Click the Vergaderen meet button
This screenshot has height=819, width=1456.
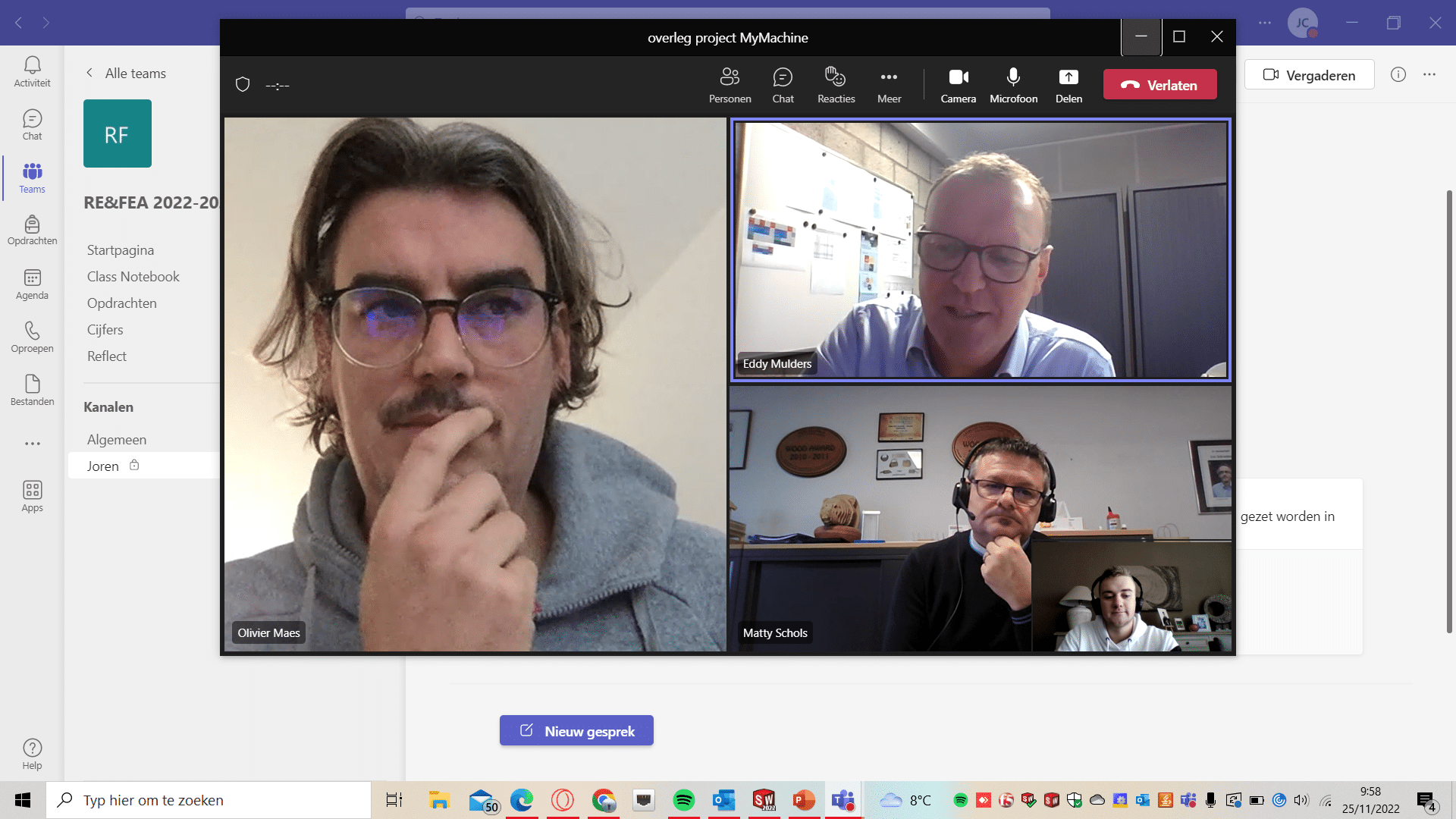click(x=1309, y=74)
